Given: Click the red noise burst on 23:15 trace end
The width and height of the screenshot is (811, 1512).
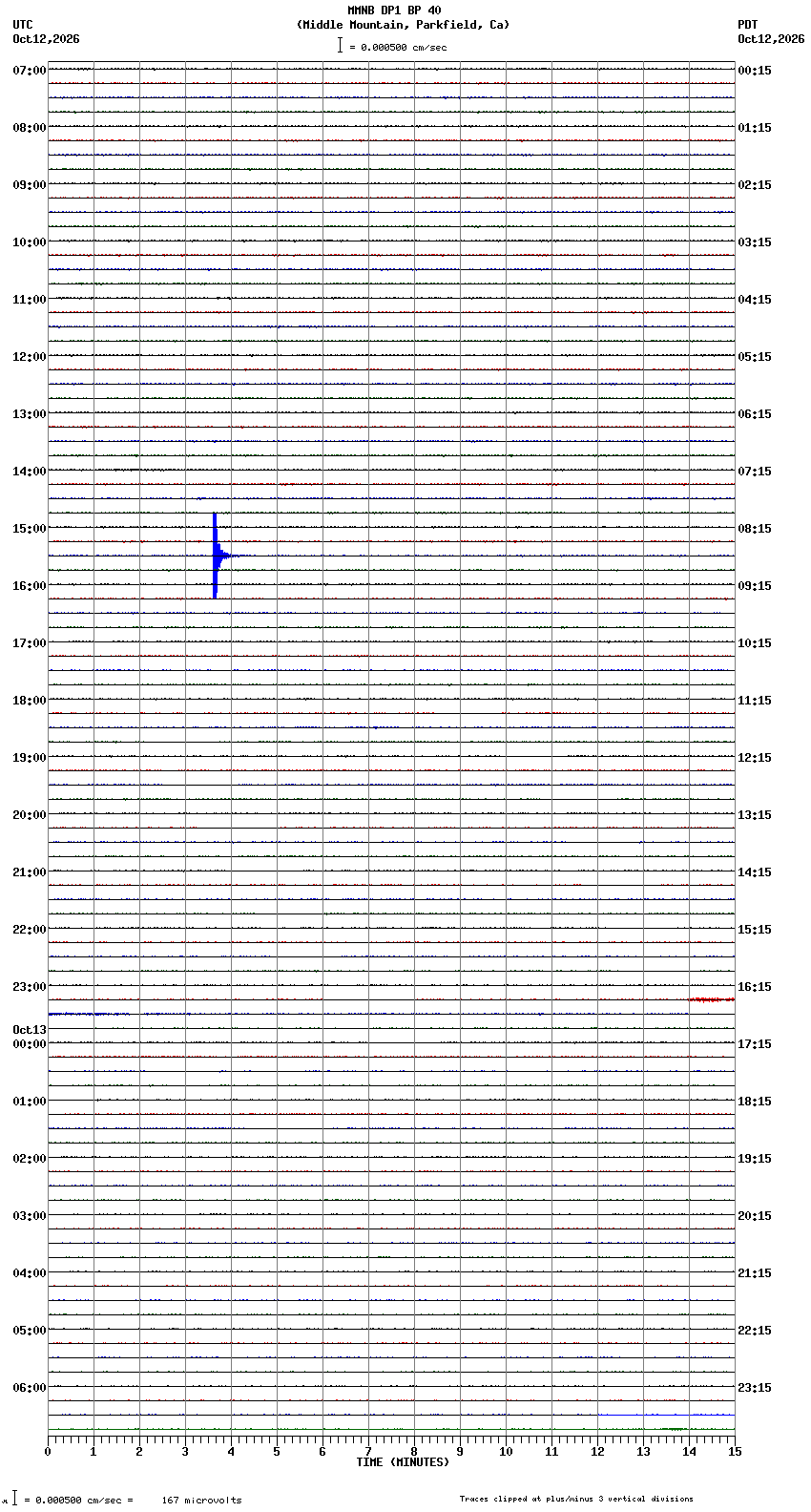Looking at the screenshot, I should click(711, 999).
